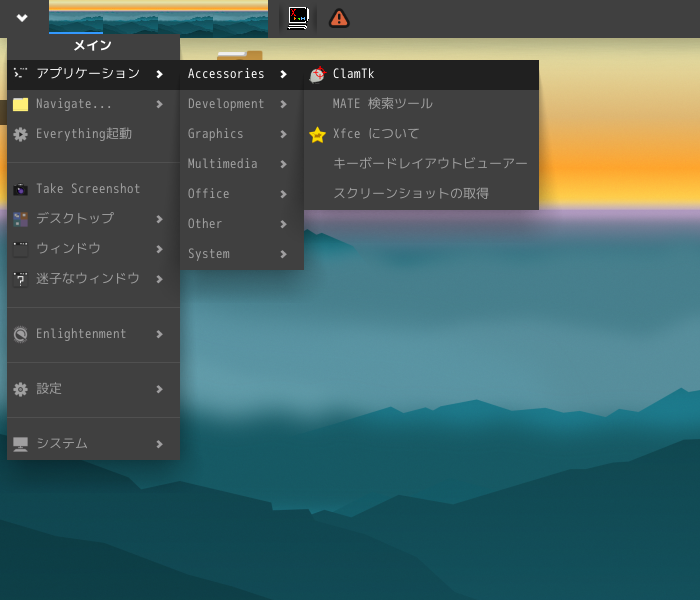Expand the 設定 submenu arrow
This screenshot has width=700, height=600.
point(159,389)
